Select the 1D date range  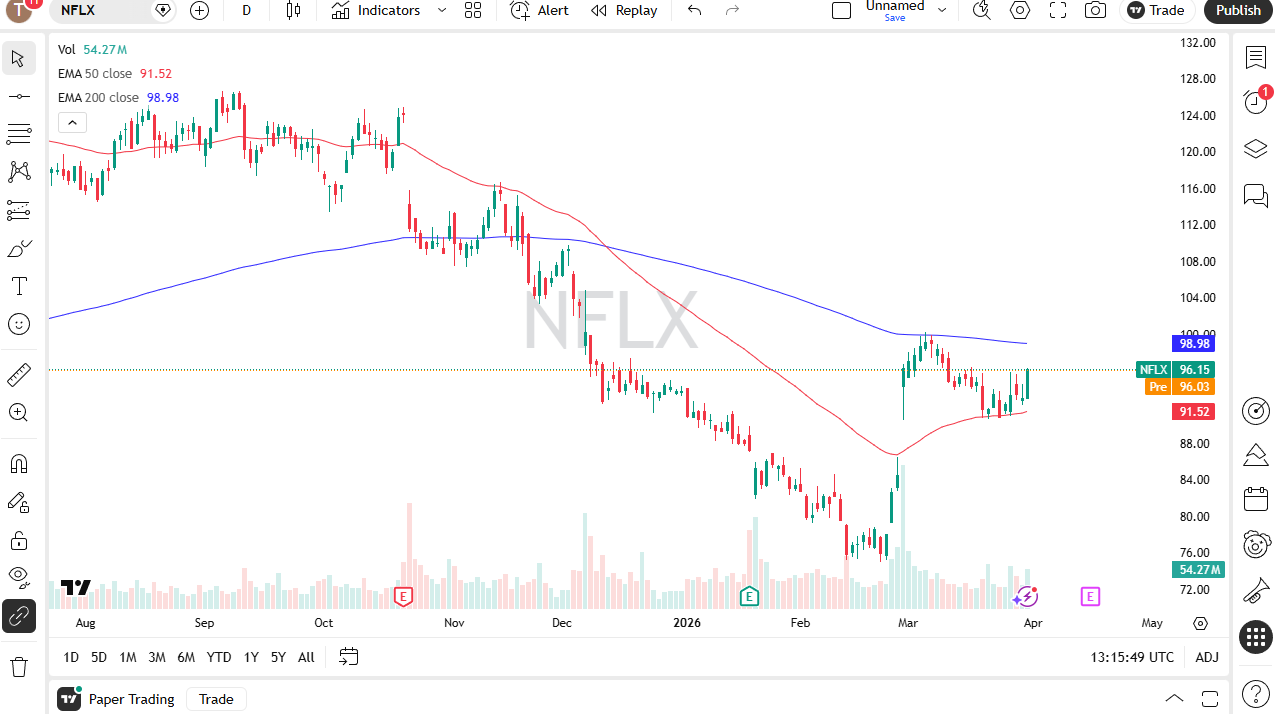pos(71,657)
